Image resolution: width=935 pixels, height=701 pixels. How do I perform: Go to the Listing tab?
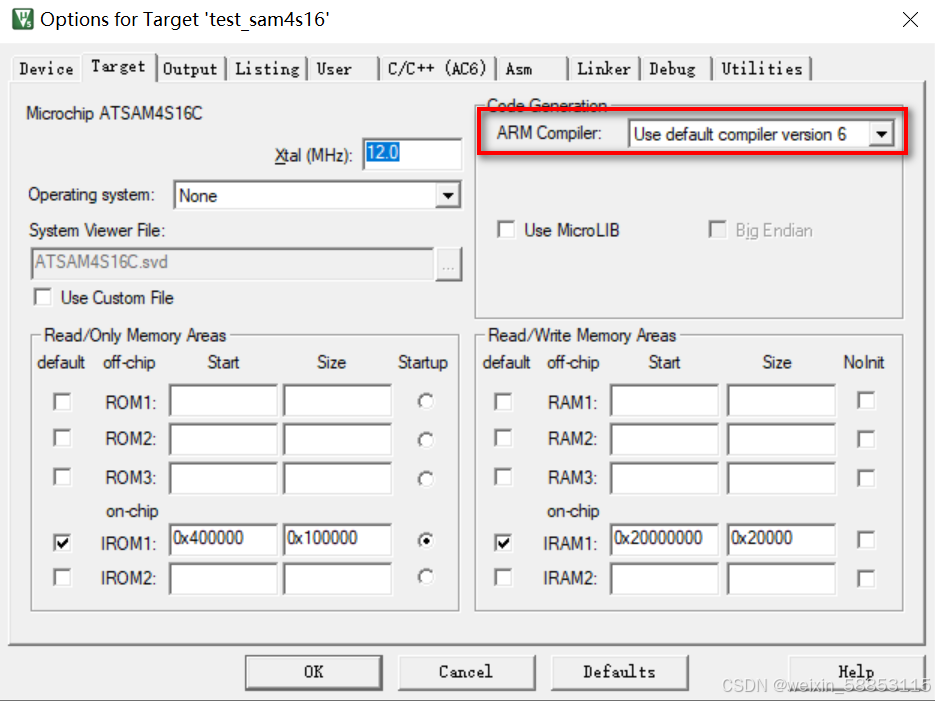pos(267,69)
